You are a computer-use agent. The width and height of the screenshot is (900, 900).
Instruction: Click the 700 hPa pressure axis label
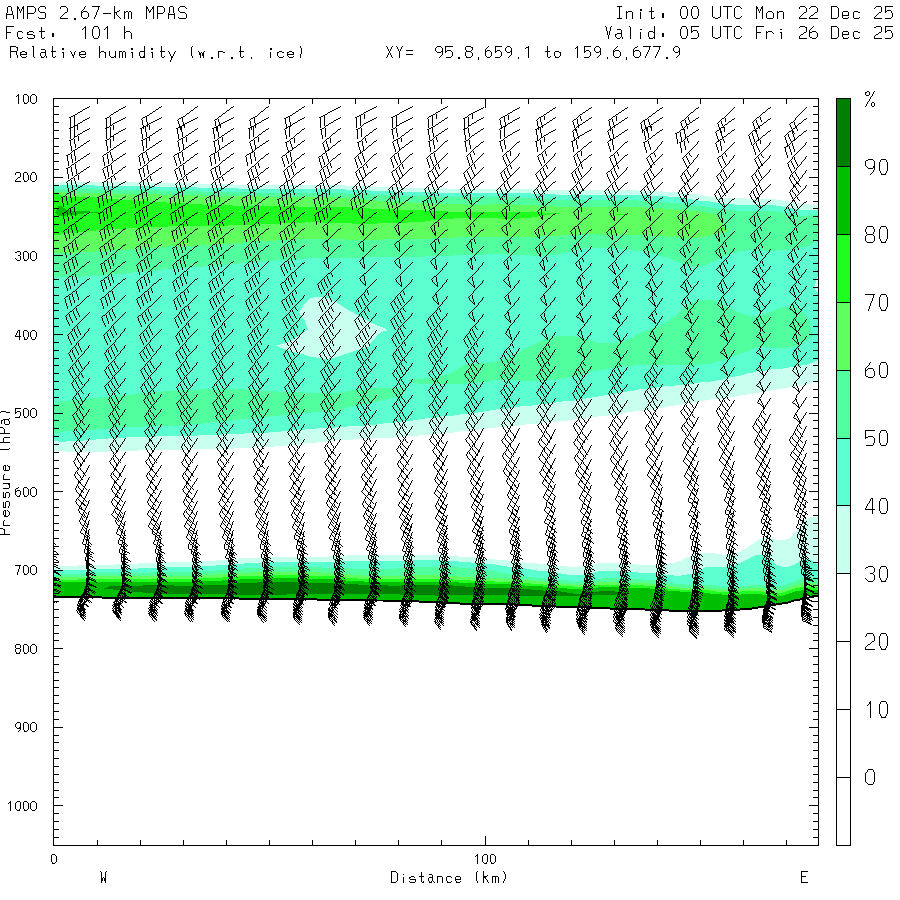pyautogui.click(x=26, y=571)
